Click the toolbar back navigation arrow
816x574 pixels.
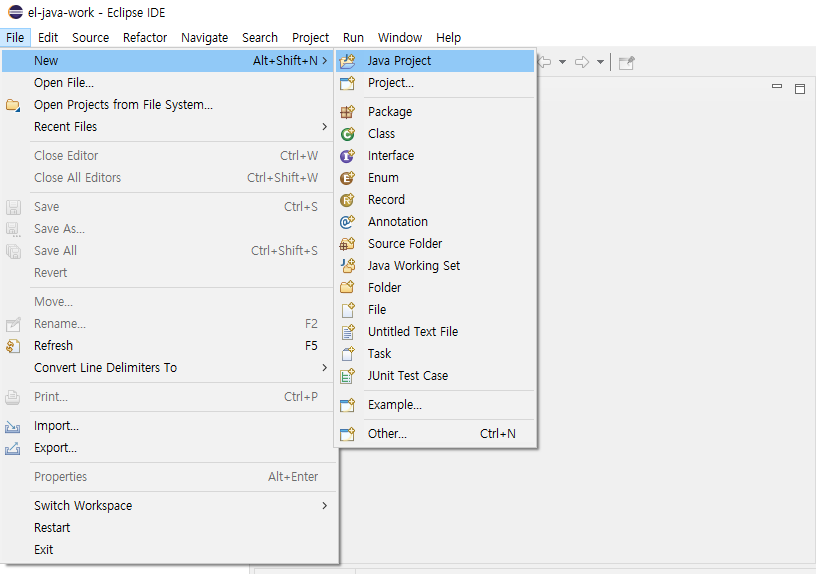point(544,62)
